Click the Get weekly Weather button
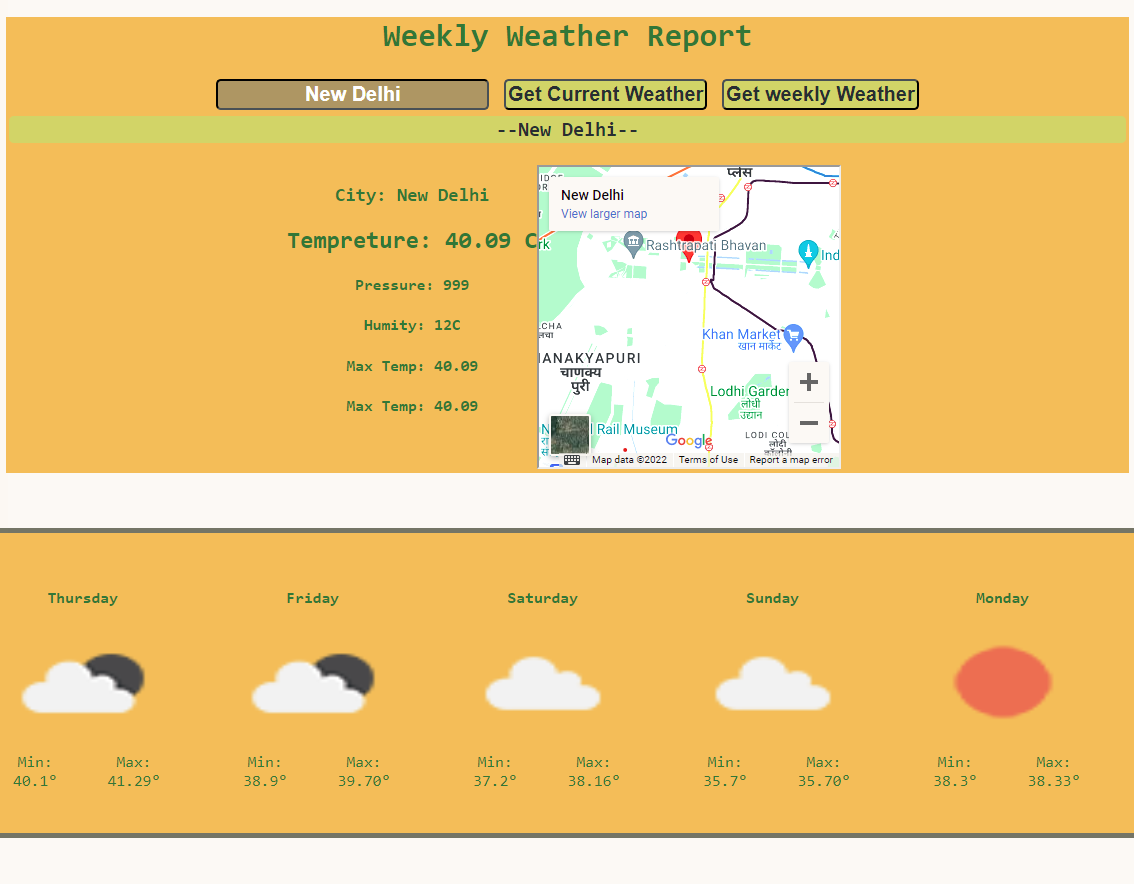This screenshot has height=884, width=1134. [x=820, y=94]
